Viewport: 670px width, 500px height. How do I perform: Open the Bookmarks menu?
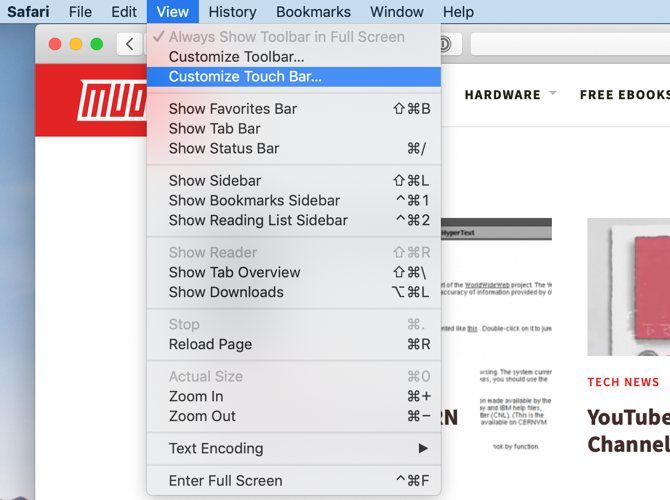[313, 12]
